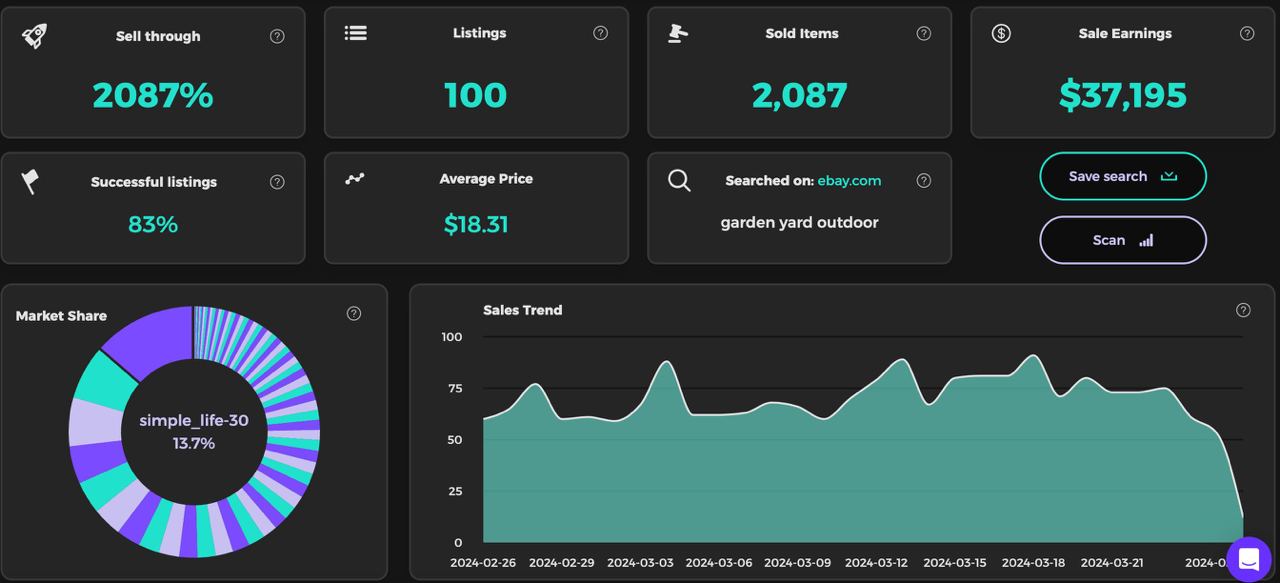Click the 83% successful listings value
This screenshot has width=1280, height=583.
pos(153,224)
